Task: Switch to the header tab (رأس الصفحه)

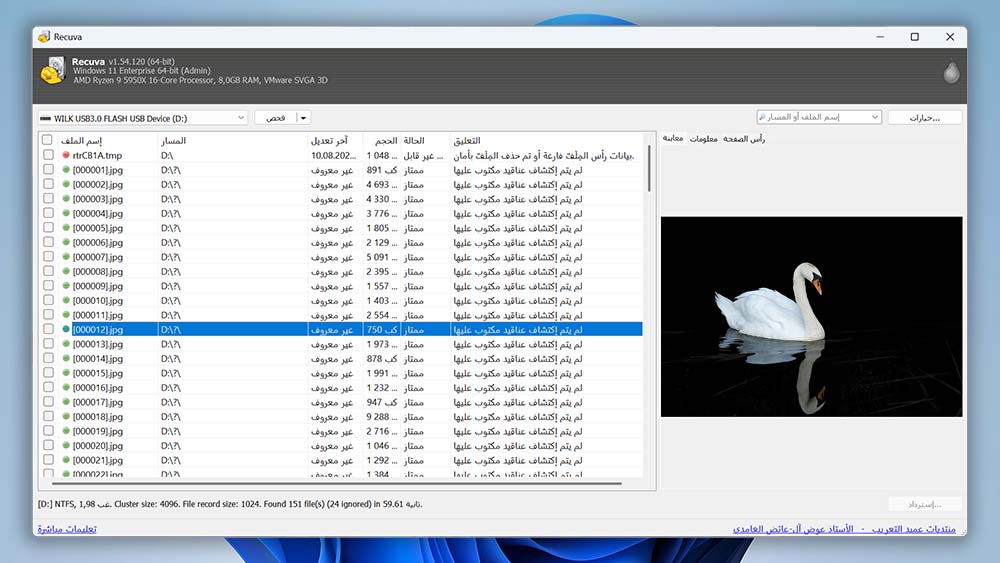Action: (x=744, y=138)
